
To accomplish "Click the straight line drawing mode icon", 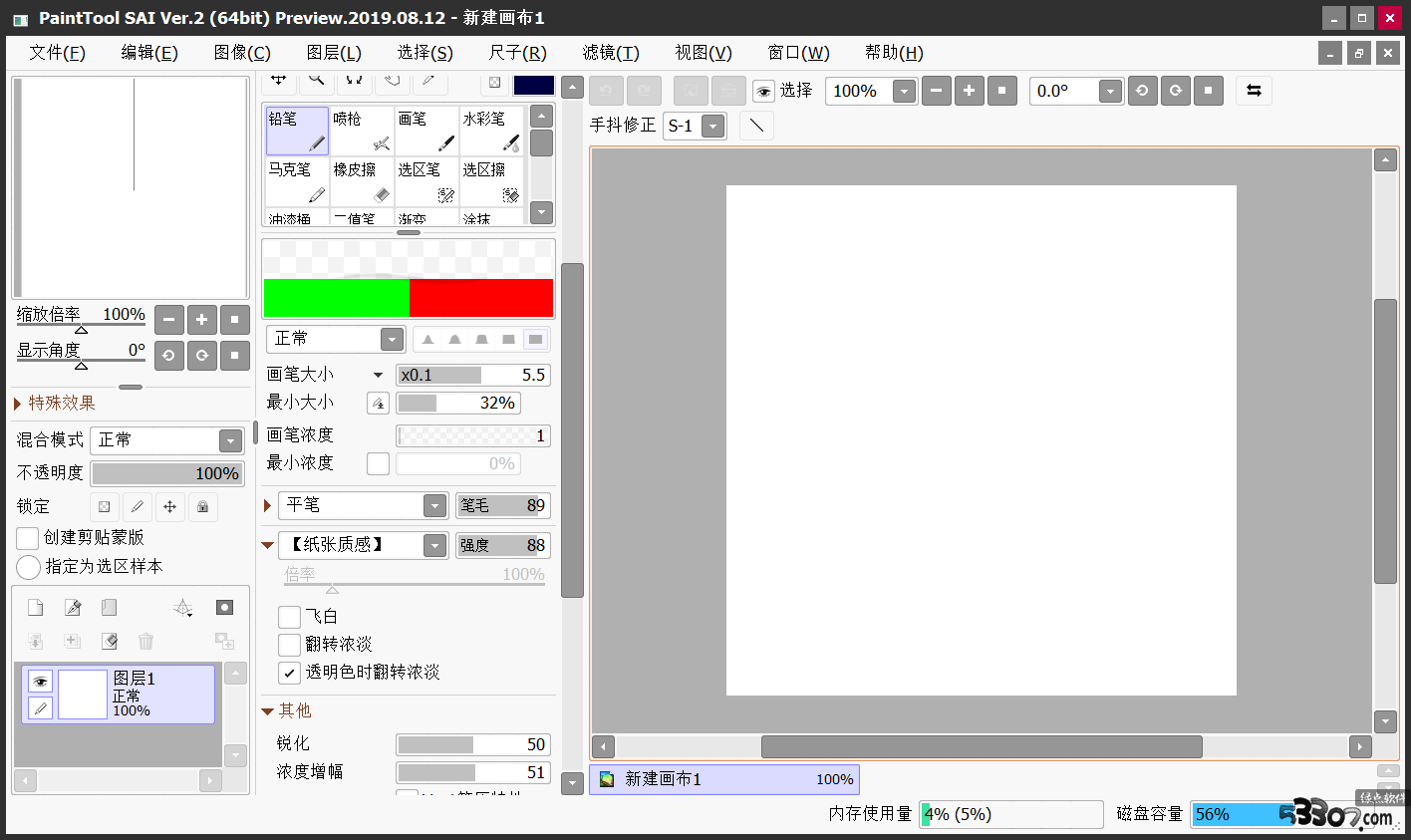I will (757, 126).
